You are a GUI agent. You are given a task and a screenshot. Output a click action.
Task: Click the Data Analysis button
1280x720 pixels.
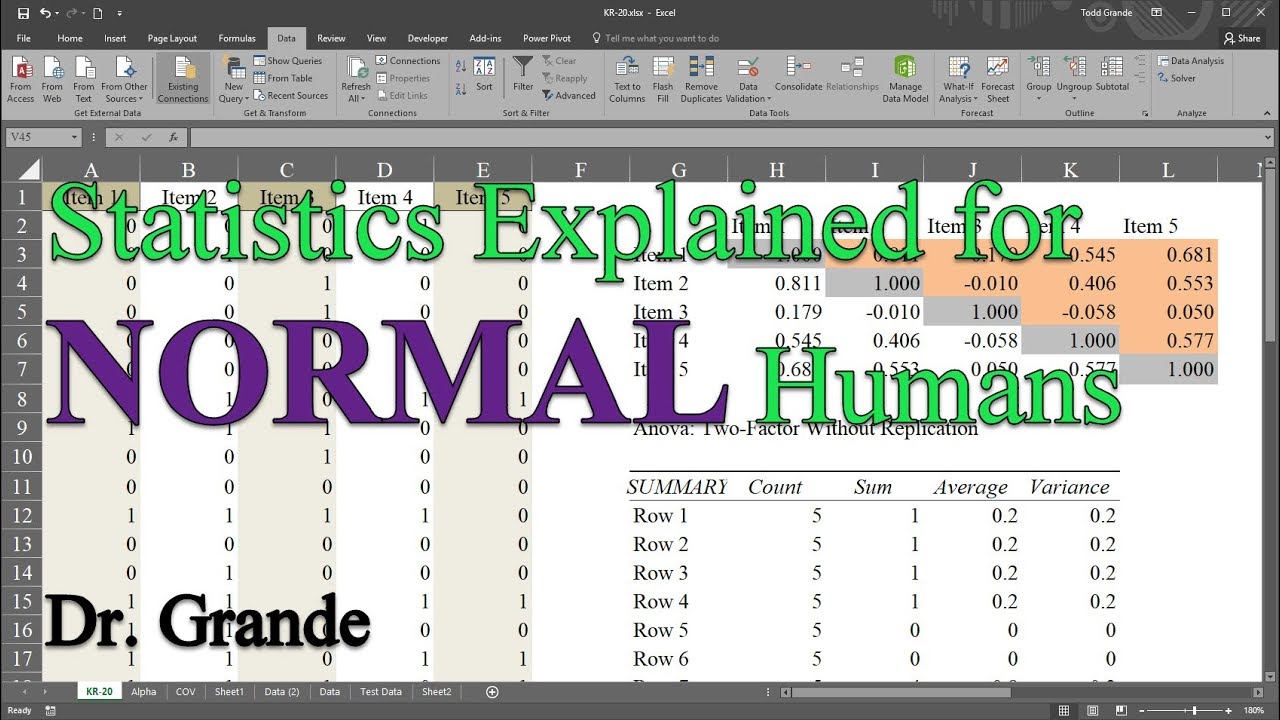tap(1190, 61)
